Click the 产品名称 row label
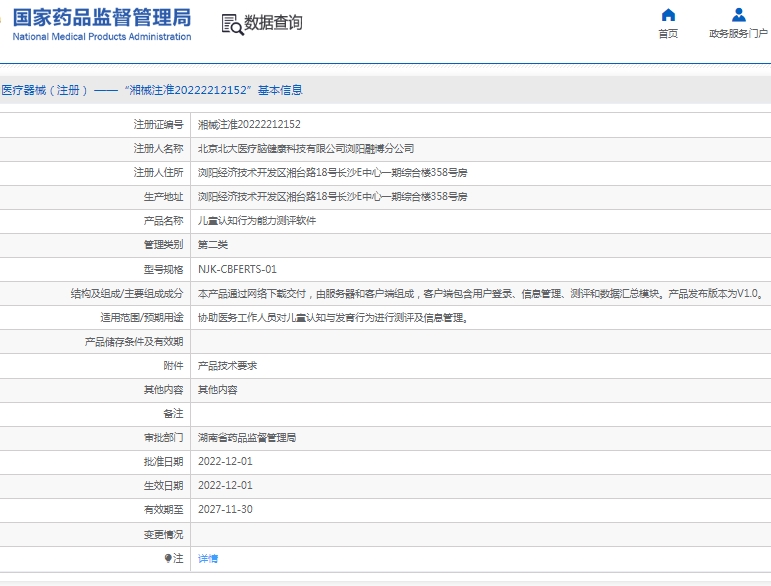This screenshot has height=586, width=771. (x=163, y=221)
